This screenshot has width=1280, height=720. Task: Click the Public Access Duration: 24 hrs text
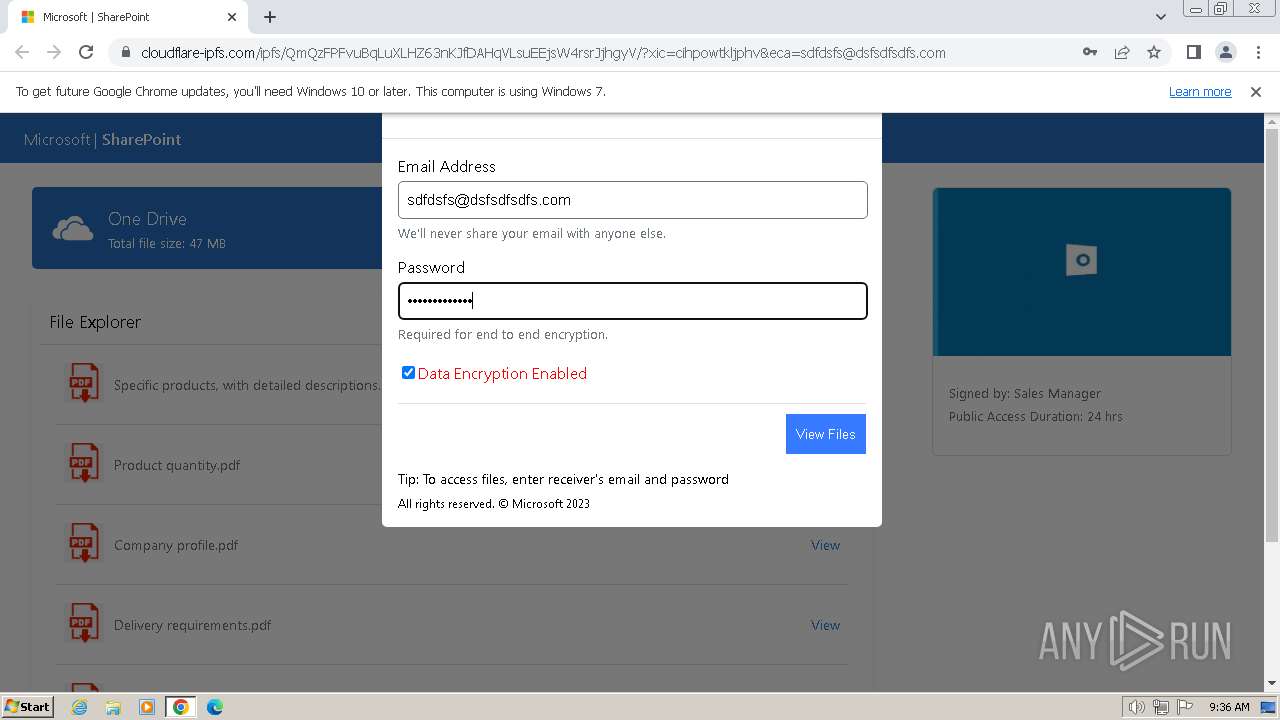point(1036,416)
